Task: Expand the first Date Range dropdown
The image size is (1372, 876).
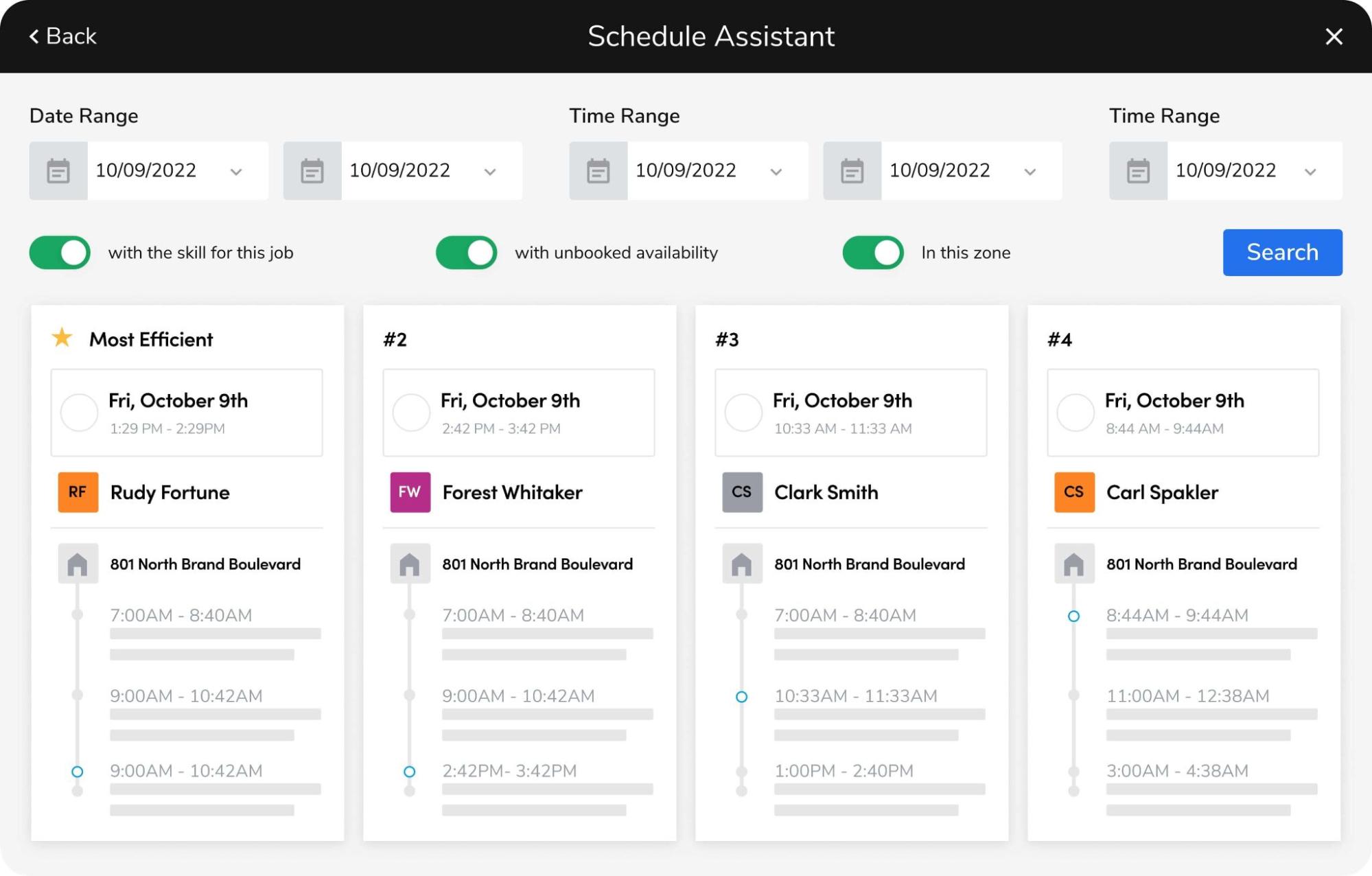Action: [x=236, y=171]
